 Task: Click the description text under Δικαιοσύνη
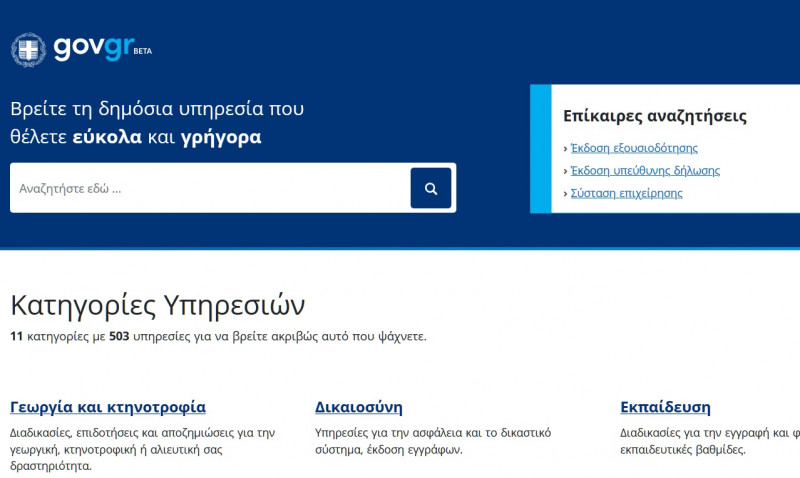(432, 441)
